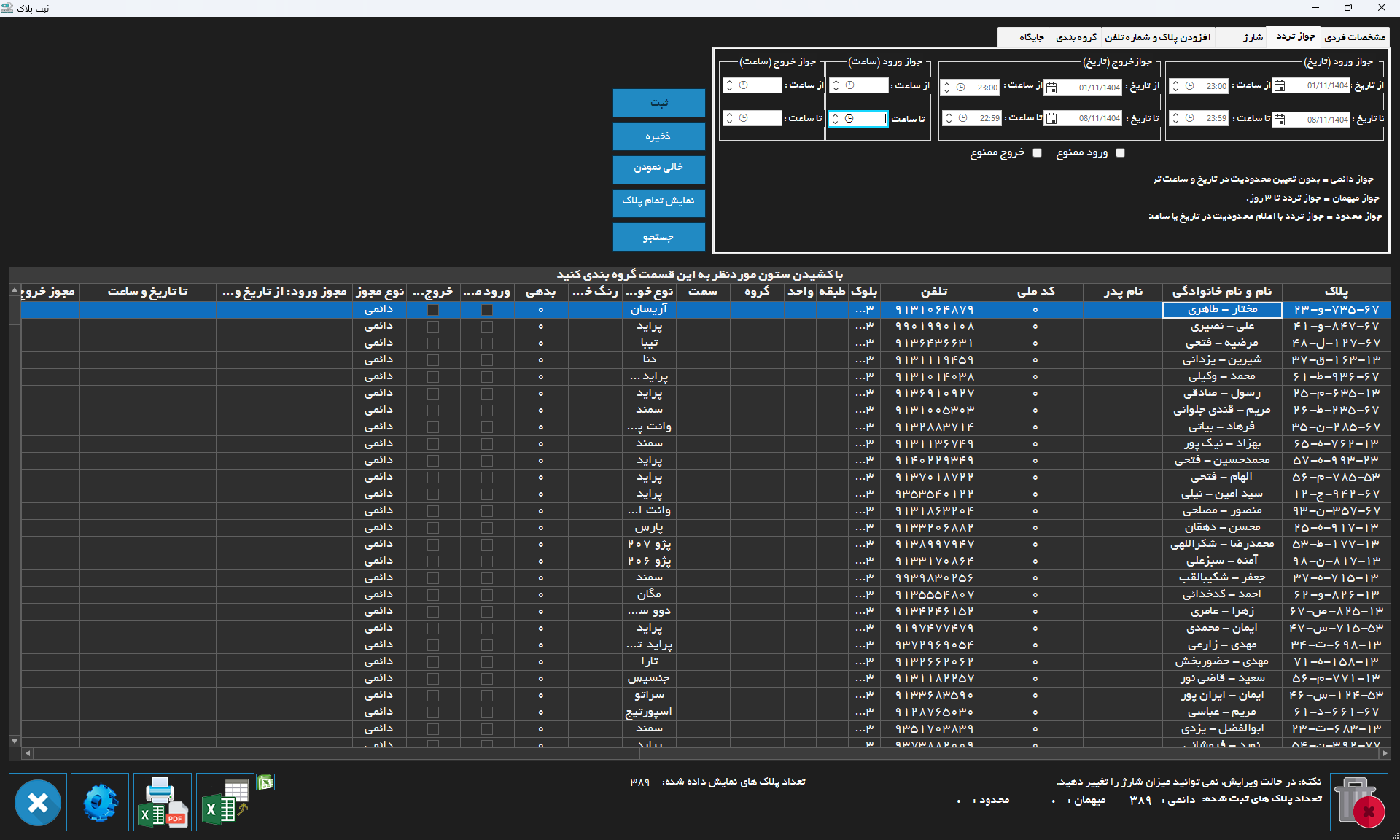Toggle the 'خروج ممنوع' checkbox
1400x840 pixels.
[1038, 153]
